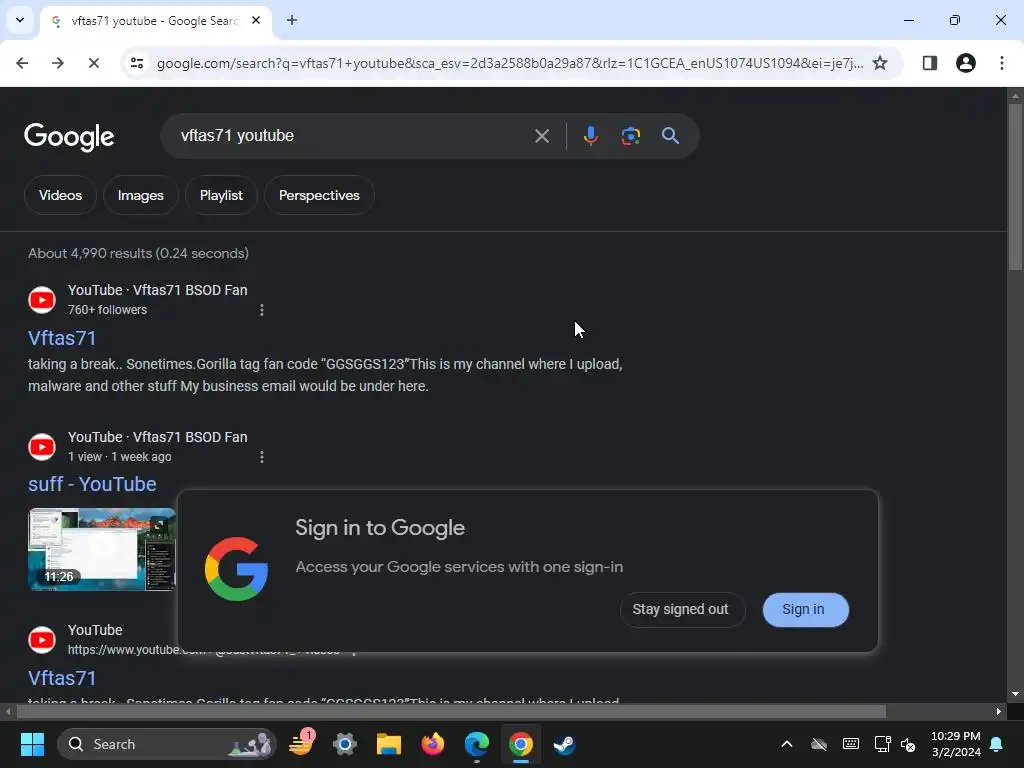Select 'About 4,990 results' text
Image resolution: width=1024 pixels, height=768 pixels.
click(x=89, y=253)
